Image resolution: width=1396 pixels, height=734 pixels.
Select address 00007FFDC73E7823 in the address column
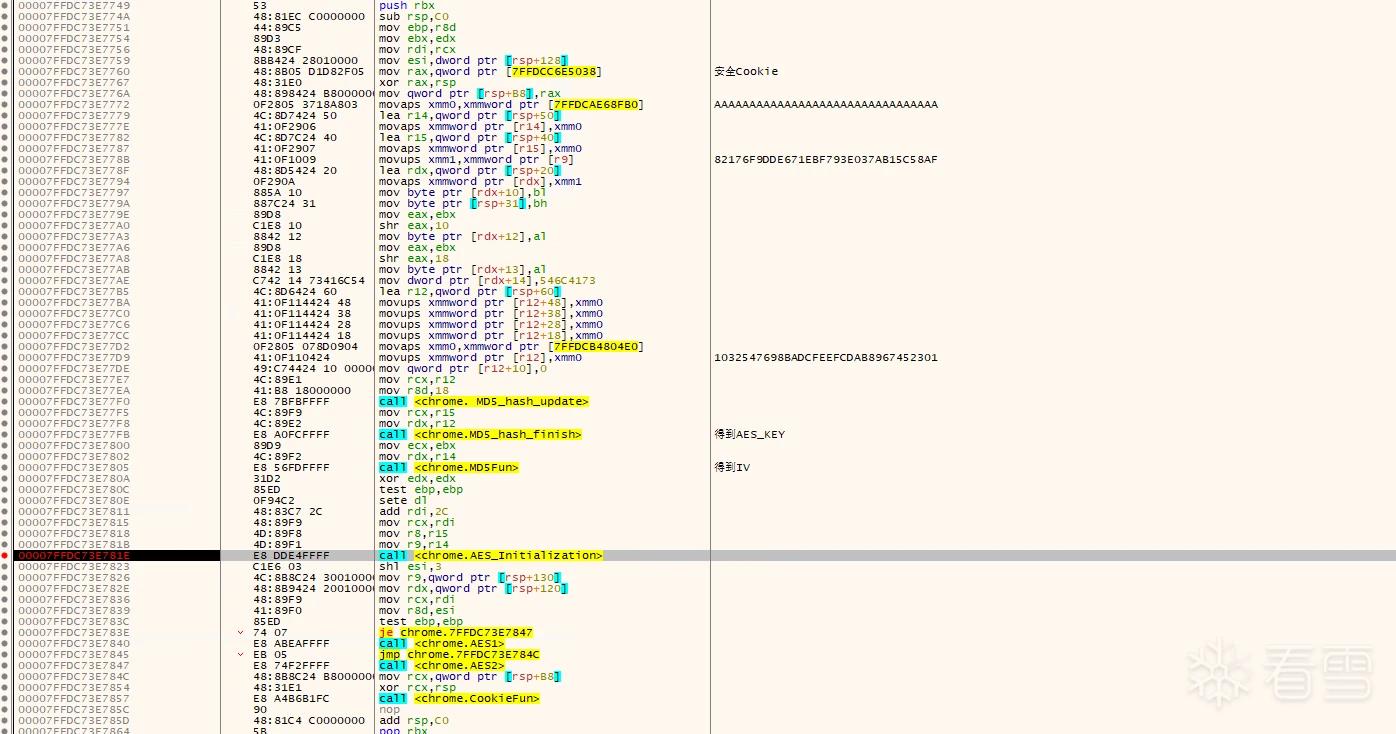tap(73, 566)
